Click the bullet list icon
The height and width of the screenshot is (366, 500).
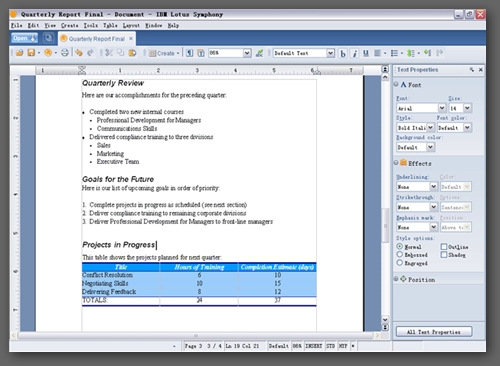(394, 53)
